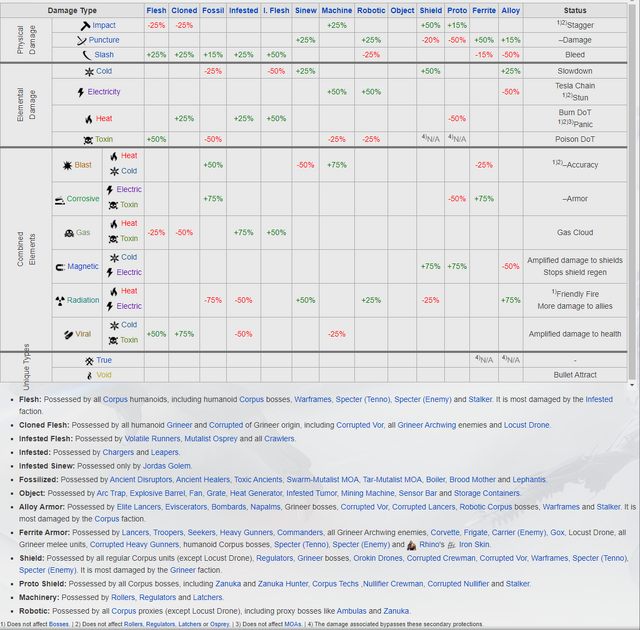Open the Zanuka Hunter link
640x630 pixels.
pyautogui.click(x=283, y=584)
